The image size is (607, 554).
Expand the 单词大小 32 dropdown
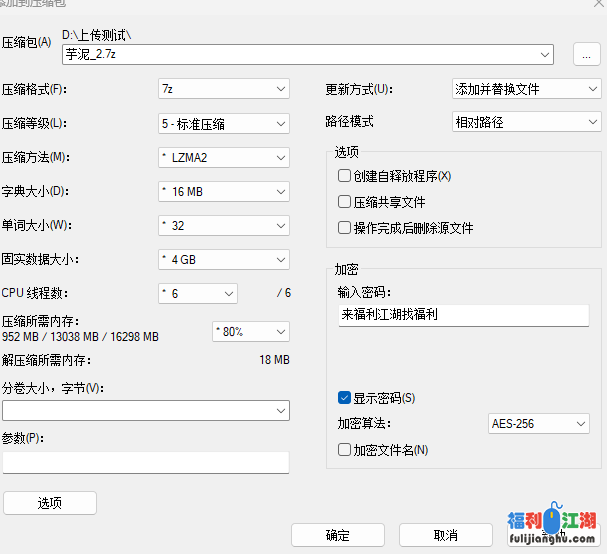(280, 226)
